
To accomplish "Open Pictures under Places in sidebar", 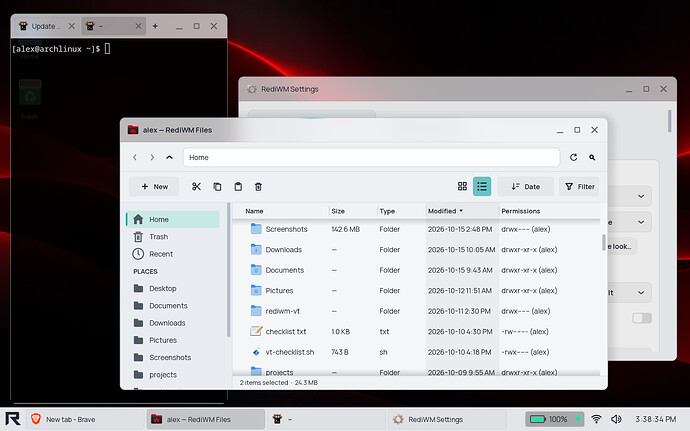I will pyautogui.click(x=173, y=340).
